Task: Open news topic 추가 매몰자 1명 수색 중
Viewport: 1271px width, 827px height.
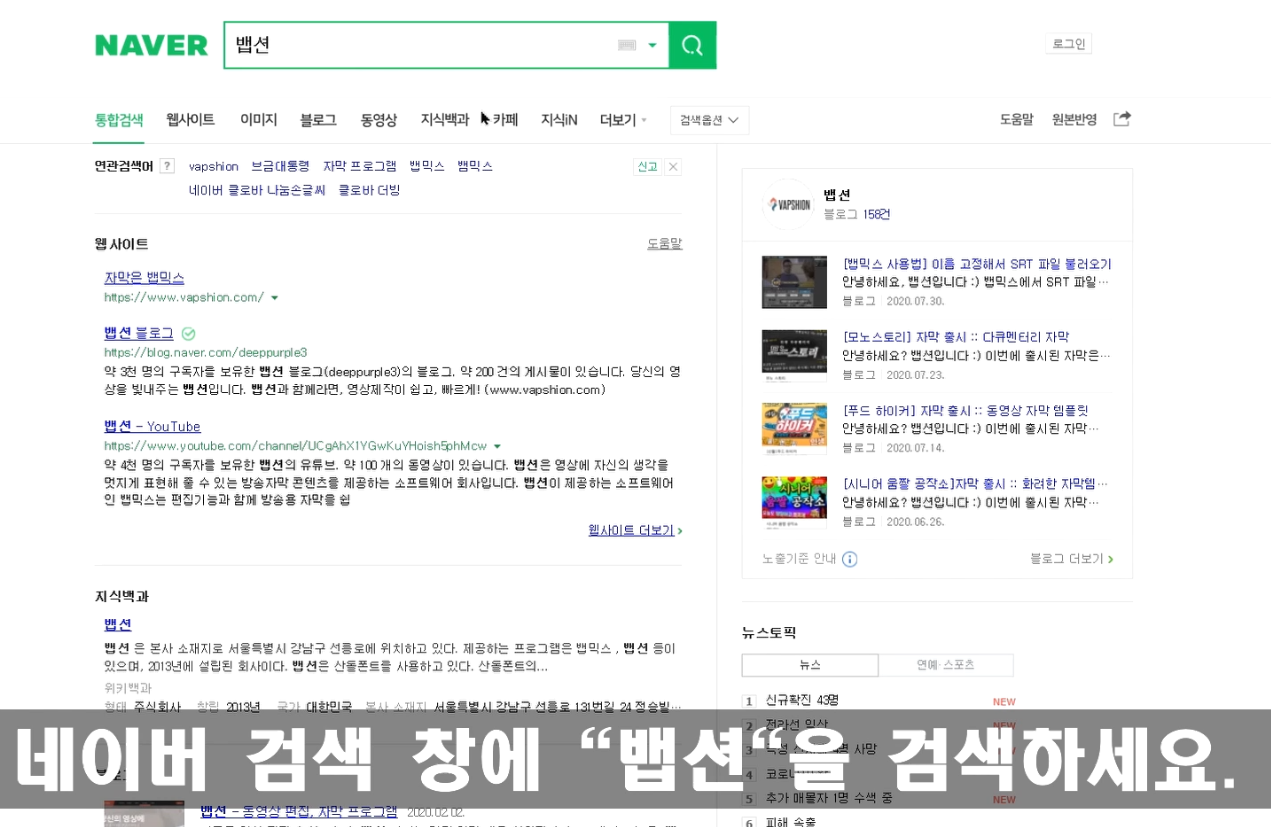Action: point(829,798)
